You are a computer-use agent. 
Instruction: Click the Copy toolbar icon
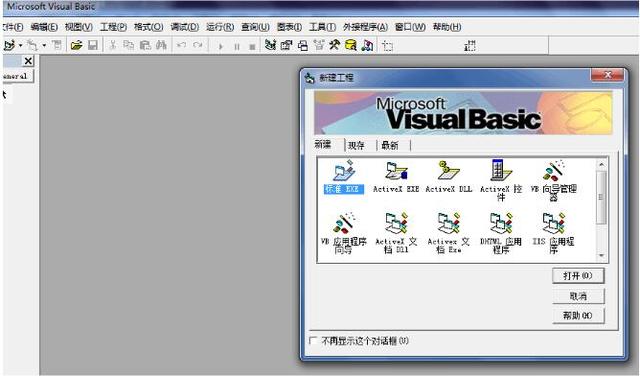129,45
